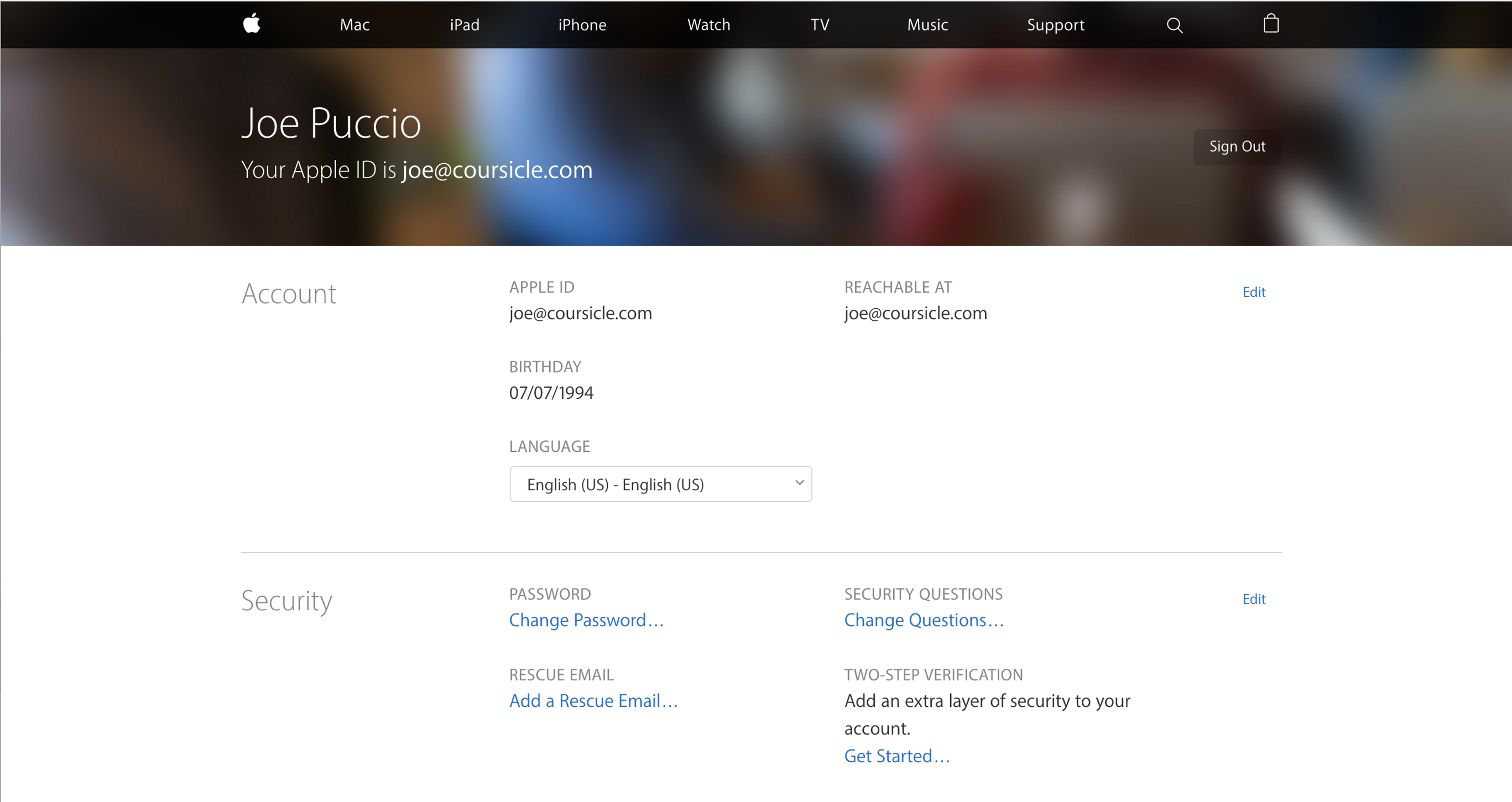Click the Apple ID email in header
Viewport: 1512px width, 802px height.
click(x=497, y=170)
